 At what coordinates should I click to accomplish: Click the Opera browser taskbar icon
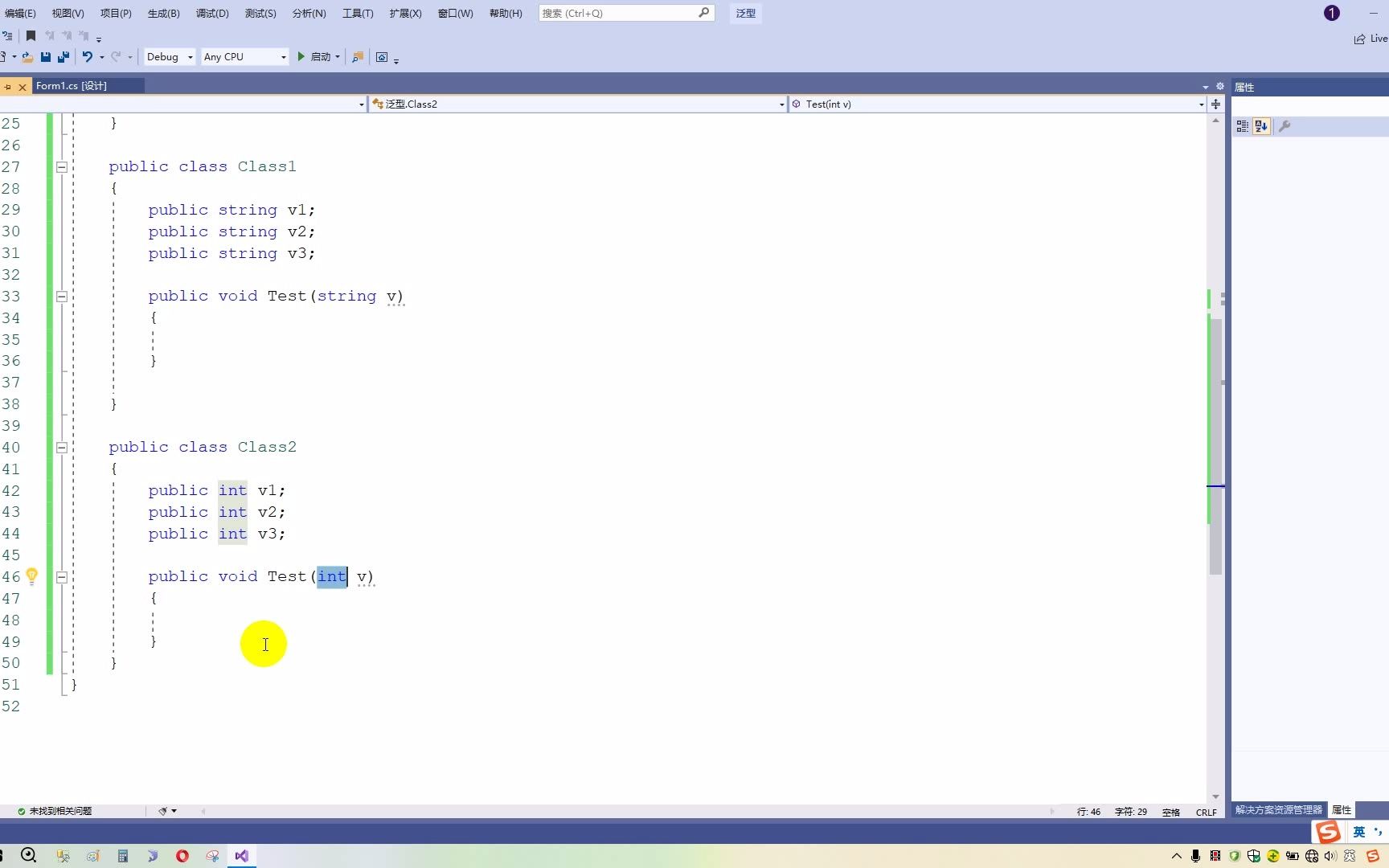[182, 856]
